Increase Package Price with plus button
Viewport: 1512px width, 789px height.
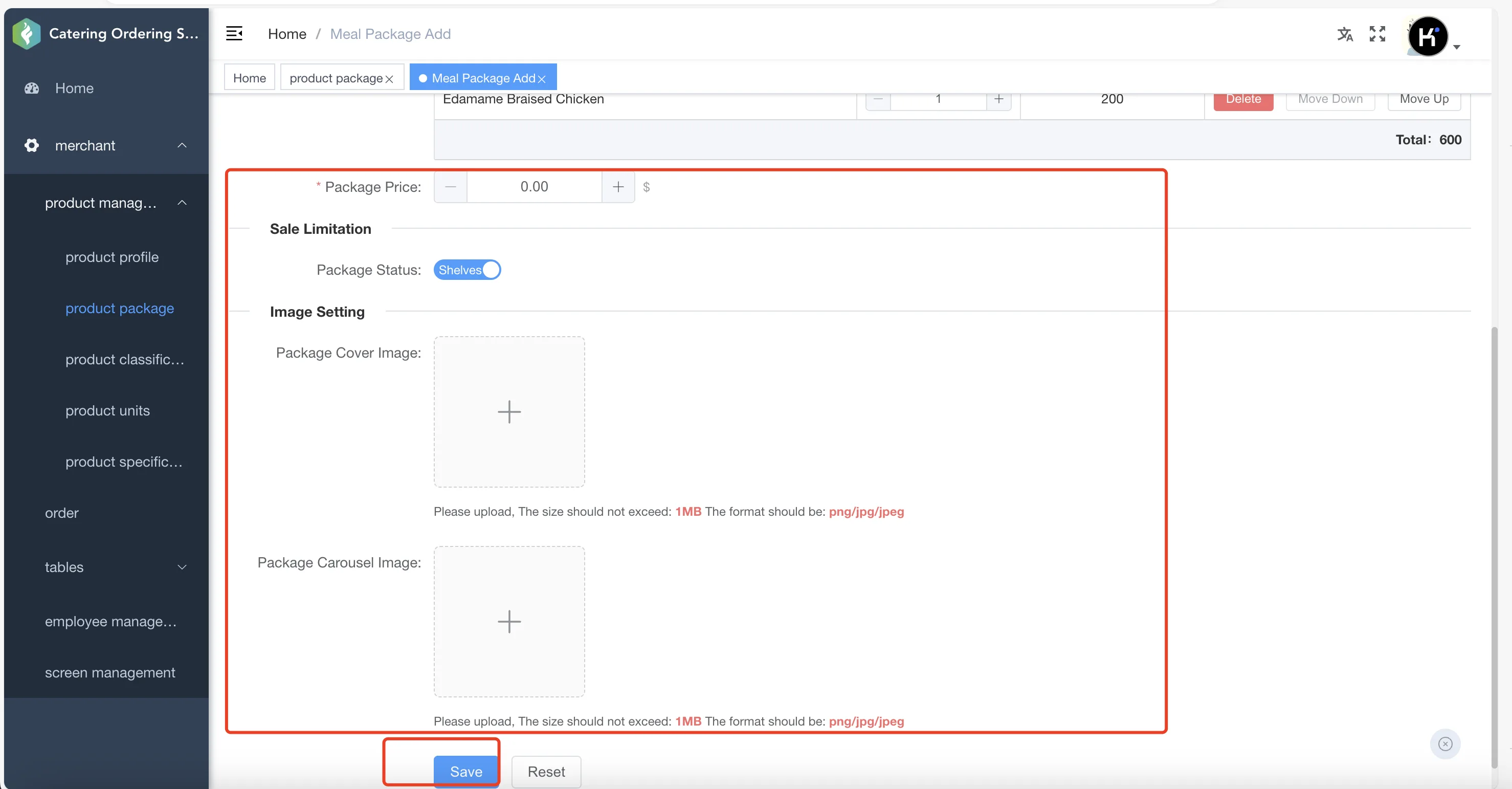point(618,187)
